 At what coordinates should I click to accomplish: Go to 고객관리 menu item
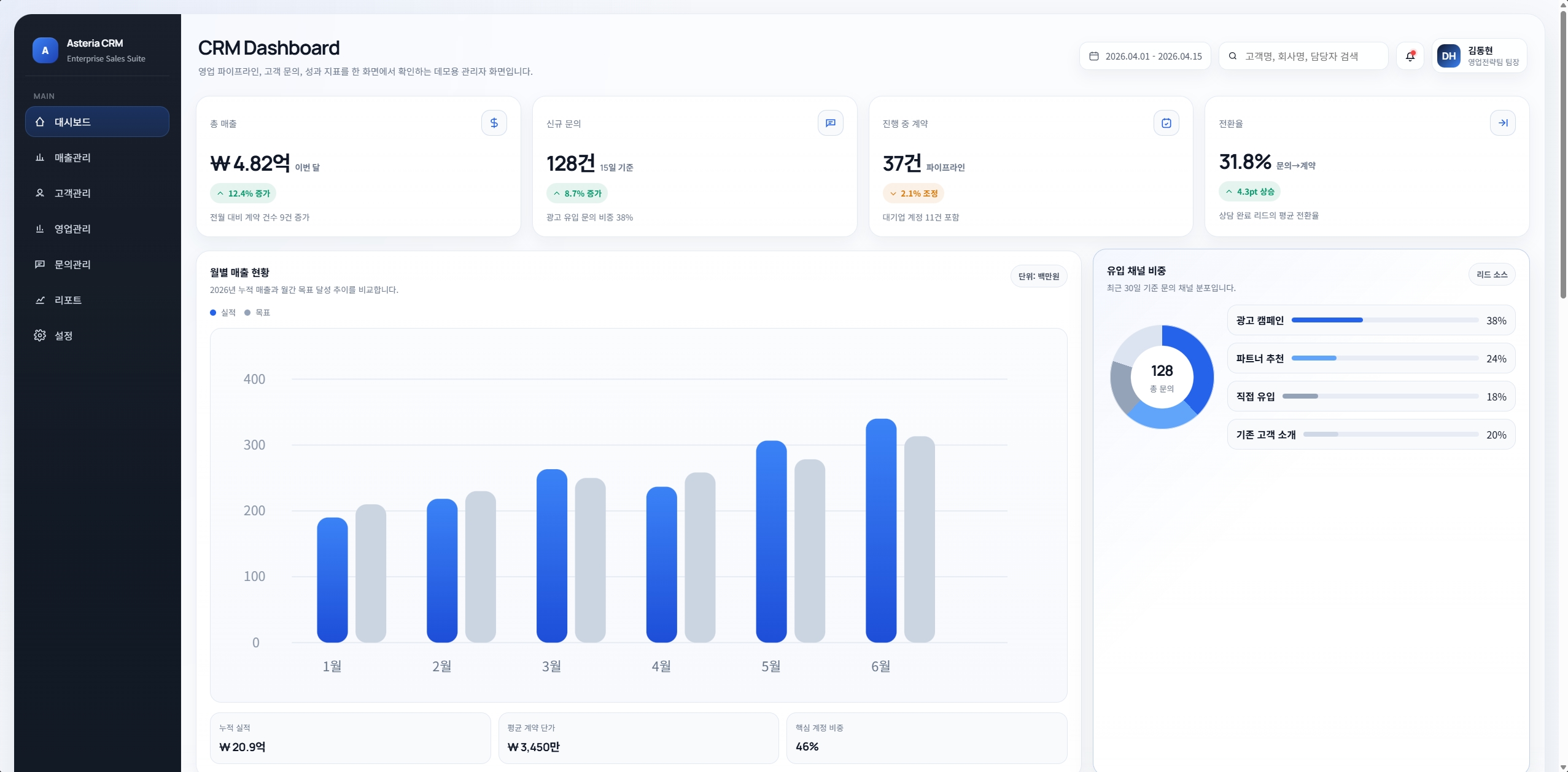(72, 193)
